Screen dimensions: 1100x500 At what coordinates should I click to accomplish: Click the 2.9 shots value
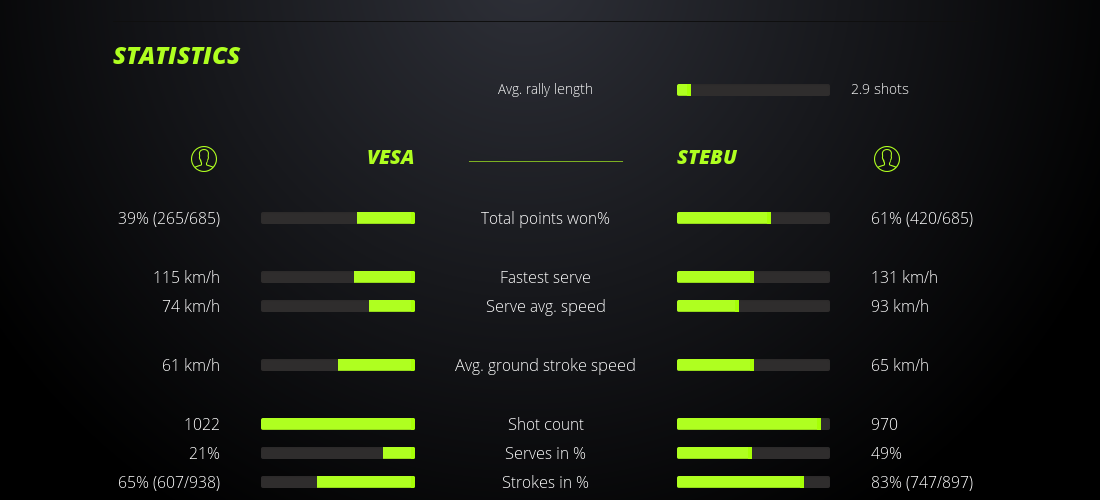point(880,89)
